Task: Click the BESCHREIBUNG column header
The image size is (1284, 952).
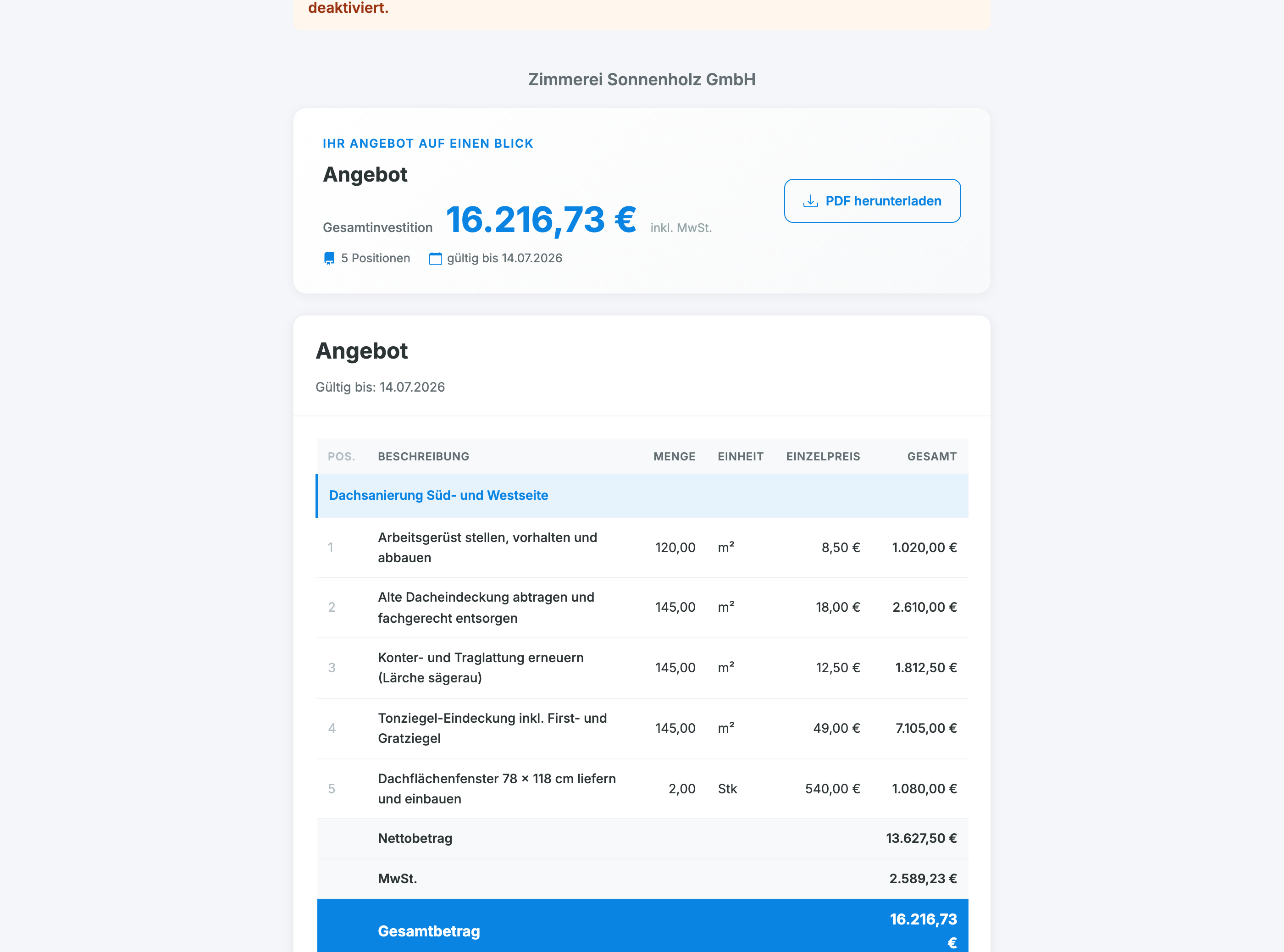Action: [424, 456]
